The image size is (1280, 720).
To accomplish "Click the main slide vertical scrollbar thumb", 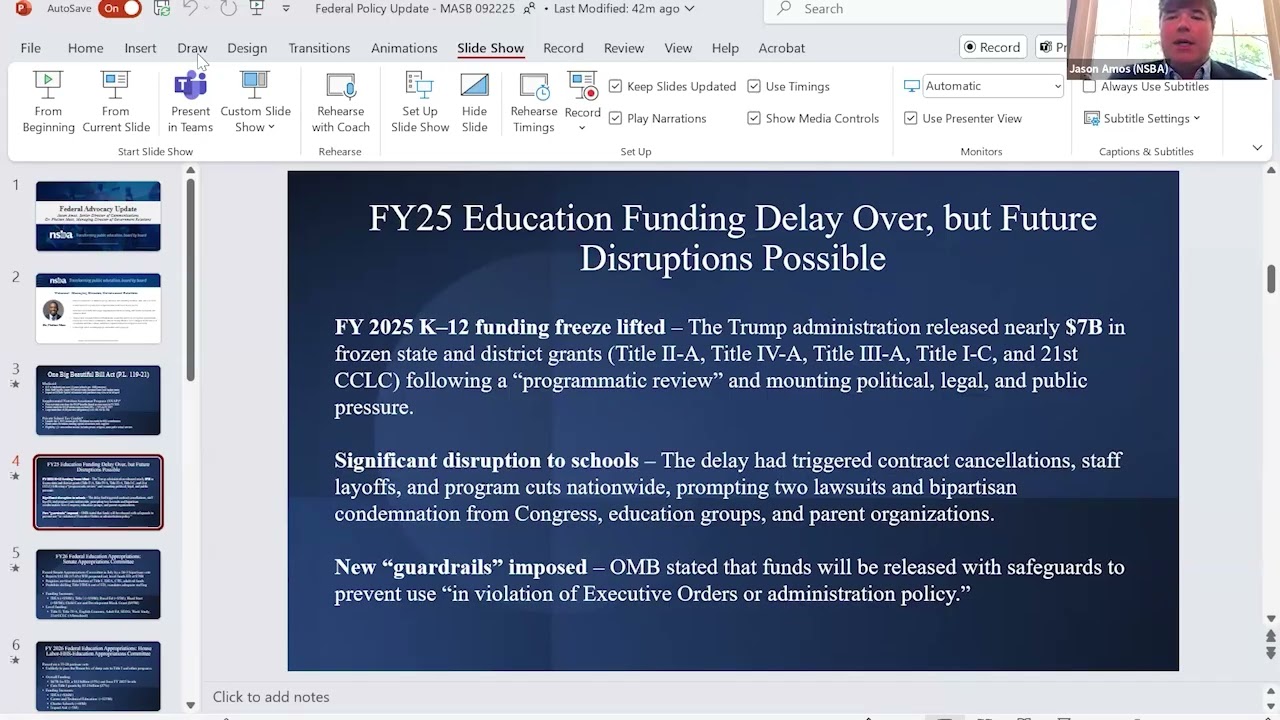I will coord(1271,277).
